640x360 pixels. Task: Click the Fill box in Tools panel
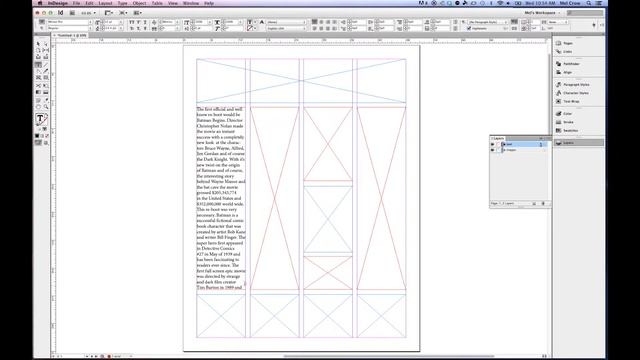click(40, 118)
